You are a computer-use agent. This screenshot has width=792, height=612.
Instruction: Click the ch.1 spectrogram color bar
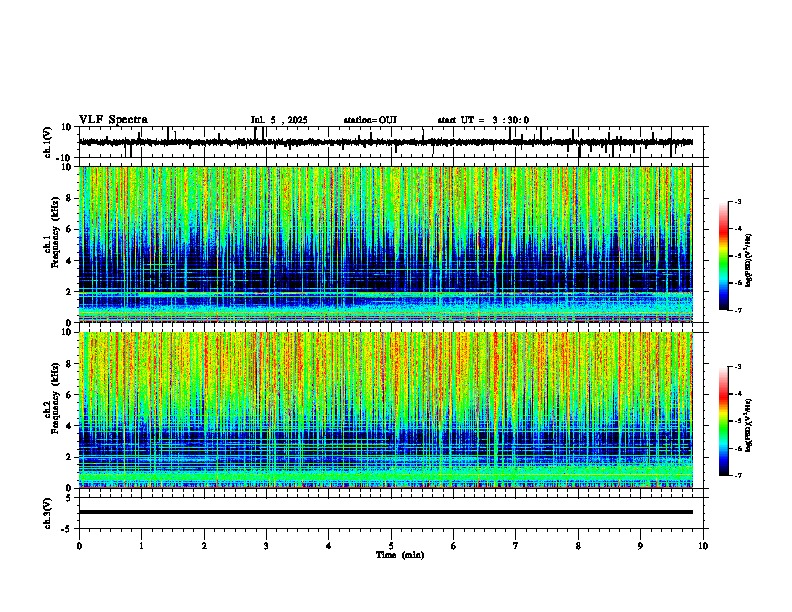pos(724,256)
